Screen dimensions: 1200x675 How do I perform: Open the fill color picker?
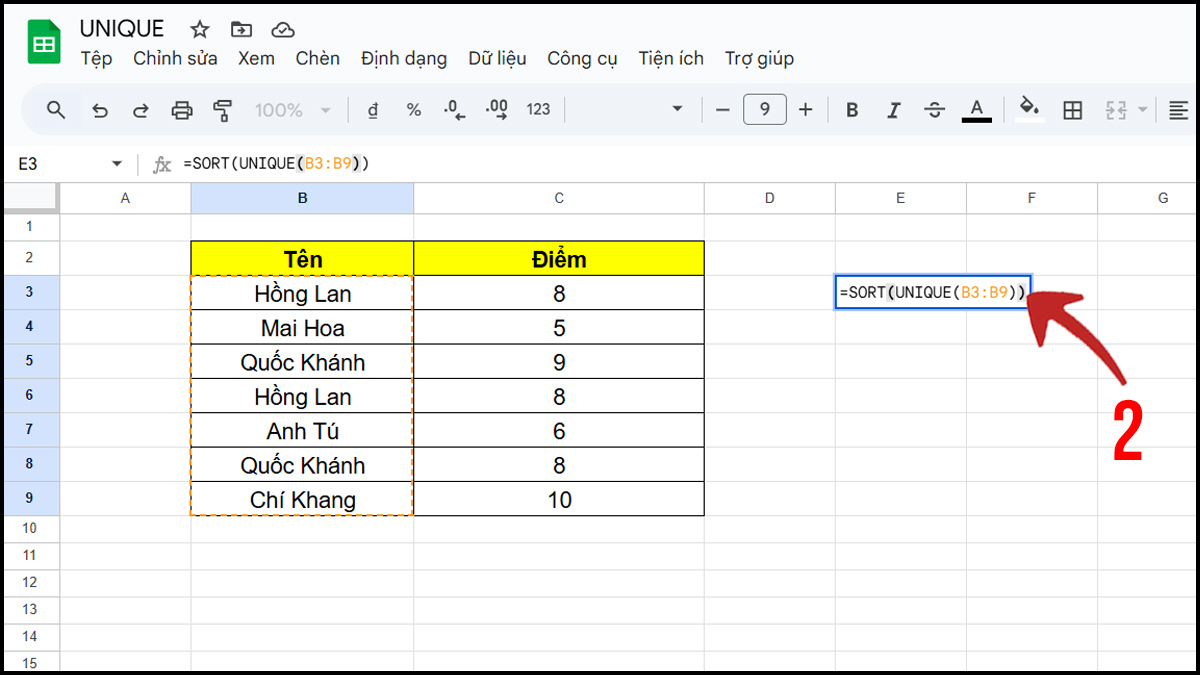pos(1031,109)
